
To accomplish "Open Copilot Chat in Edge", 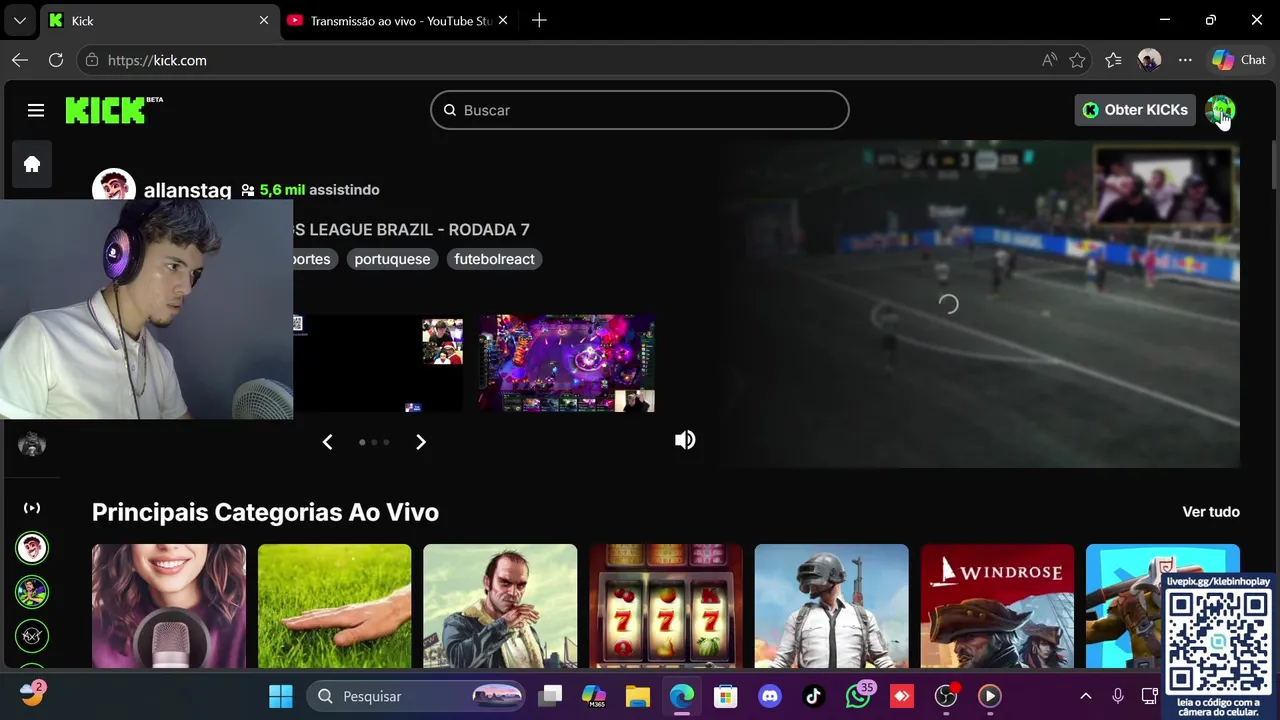I will point(1239,60).
